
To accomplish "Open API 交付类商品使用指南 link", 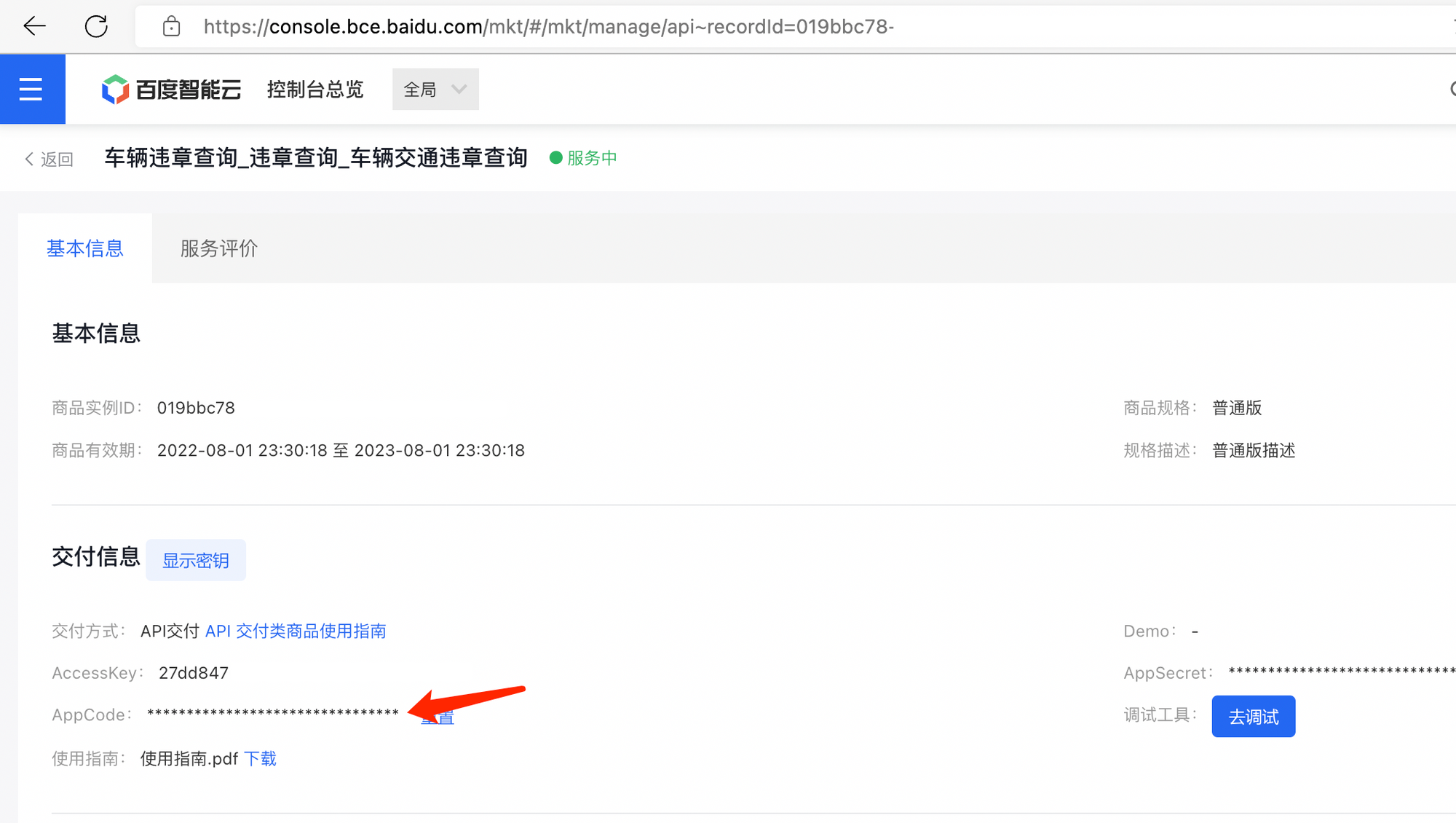I will (295, 631).
